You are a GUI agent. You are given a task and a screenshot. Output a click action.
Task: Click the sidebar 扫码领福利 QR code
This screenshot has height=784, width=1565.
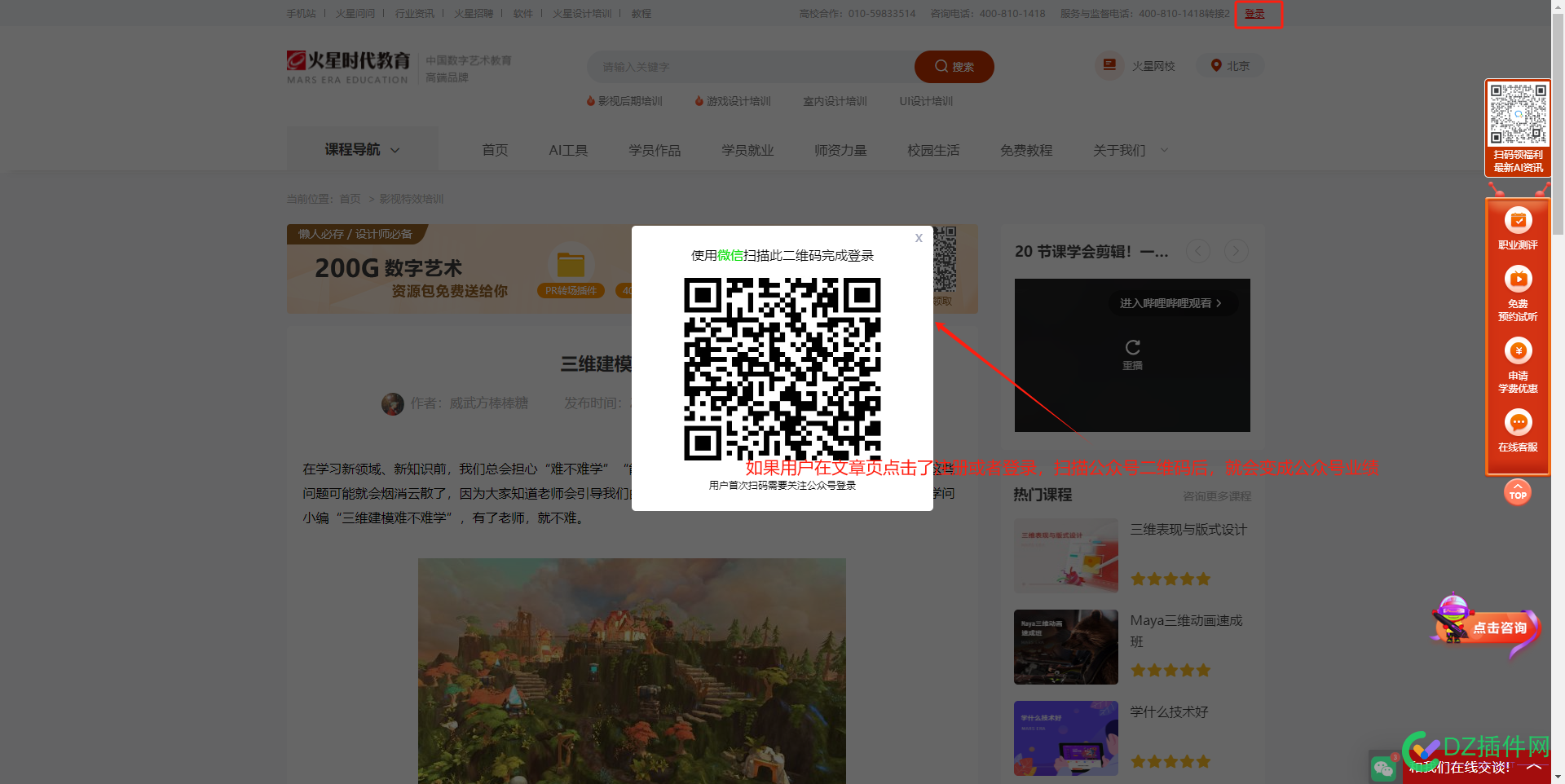tap(1518, 114)
